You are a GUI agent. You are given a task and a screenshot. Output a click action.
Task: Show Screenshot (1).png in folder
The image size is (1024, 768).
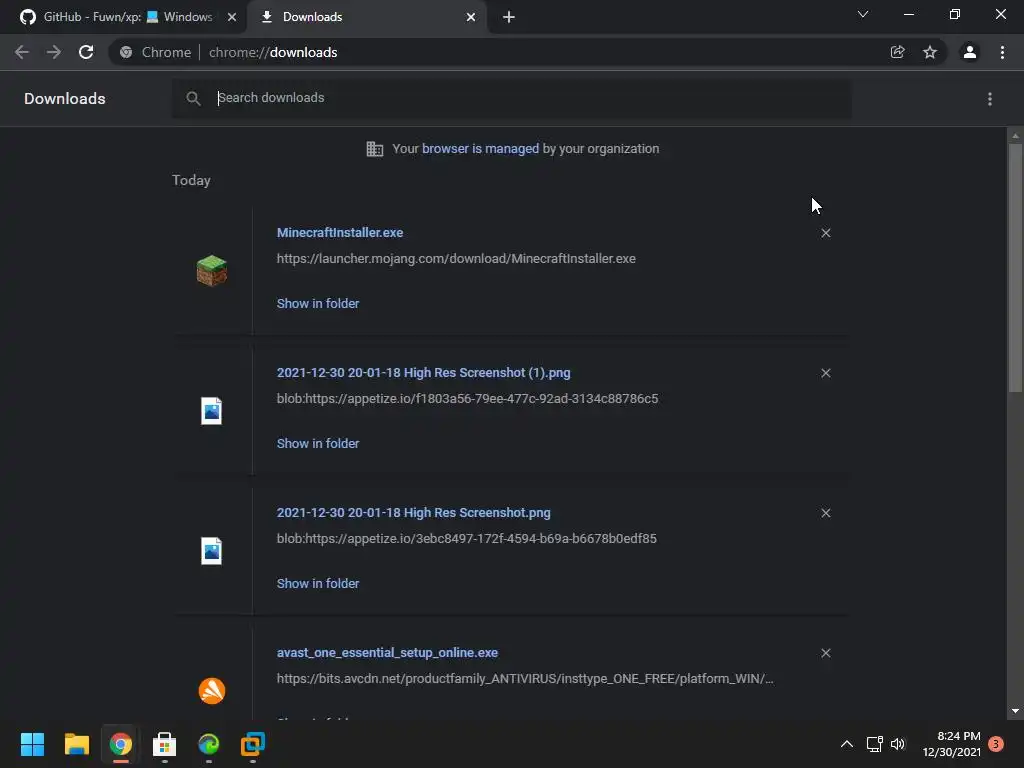coord(318,443)
